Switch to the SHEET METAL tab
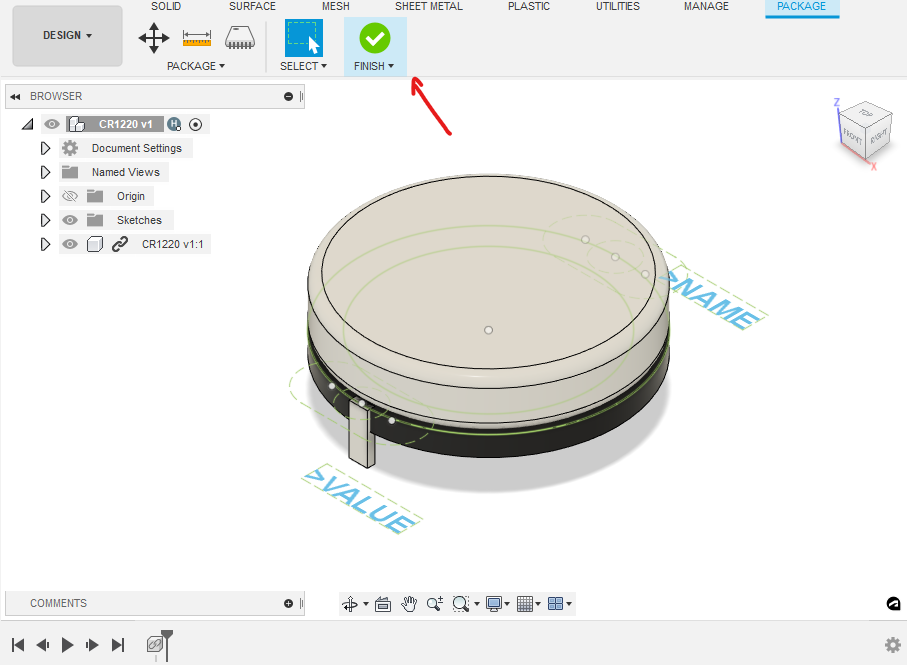Screen dimensions: 907x665 [429, 6]
